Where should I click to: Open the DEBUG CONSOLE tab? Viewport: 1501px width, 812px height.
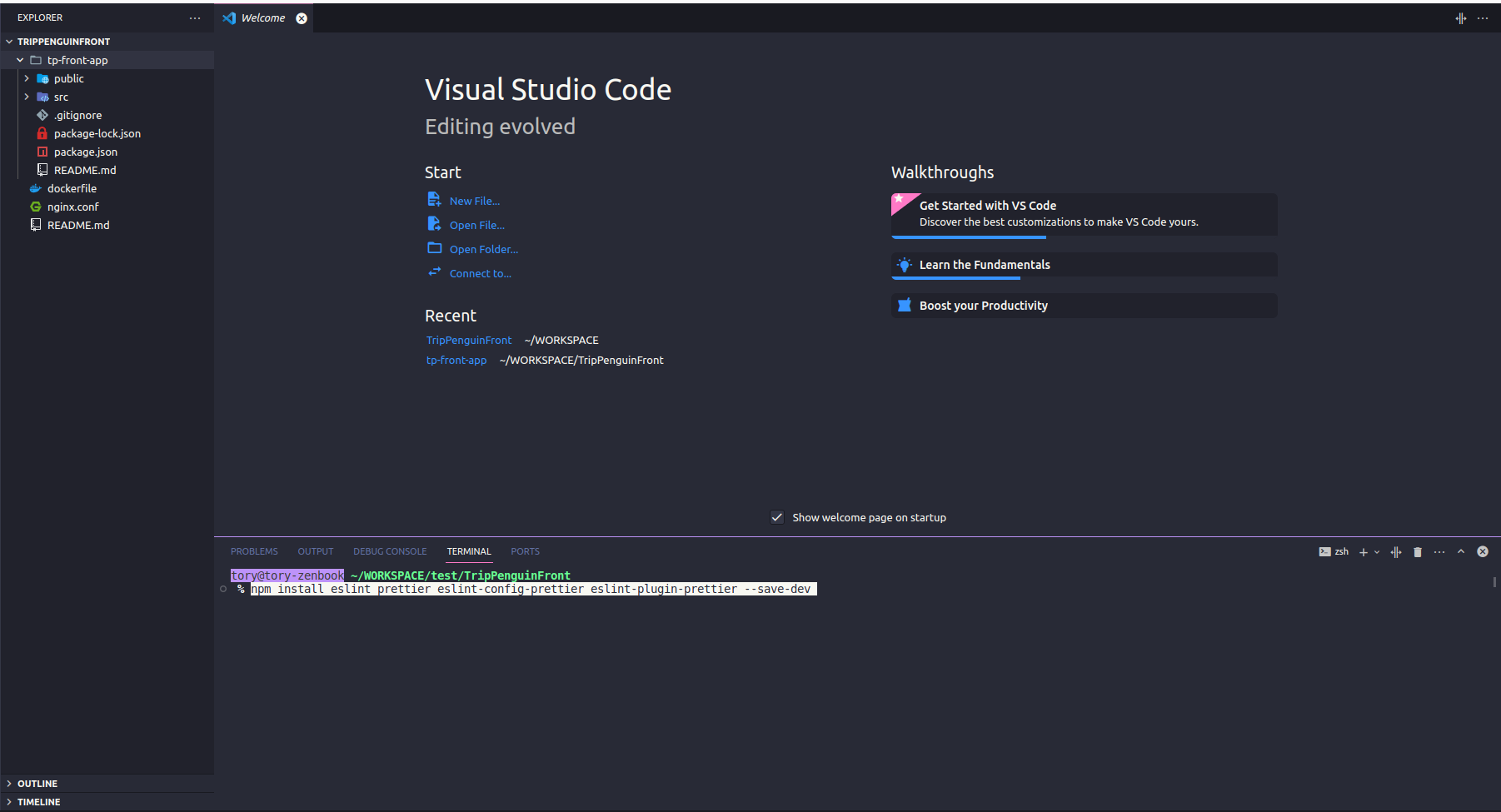(x=390, y=551)
